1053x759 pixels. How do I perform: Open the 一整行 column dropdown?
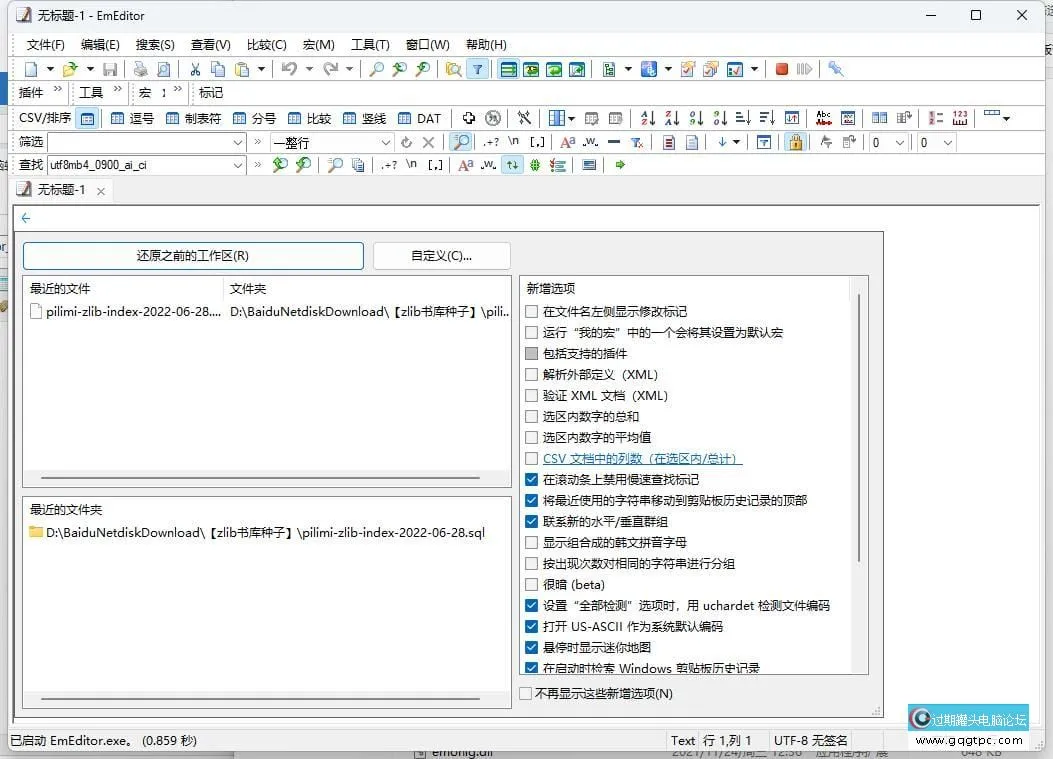tap(385, 142)
